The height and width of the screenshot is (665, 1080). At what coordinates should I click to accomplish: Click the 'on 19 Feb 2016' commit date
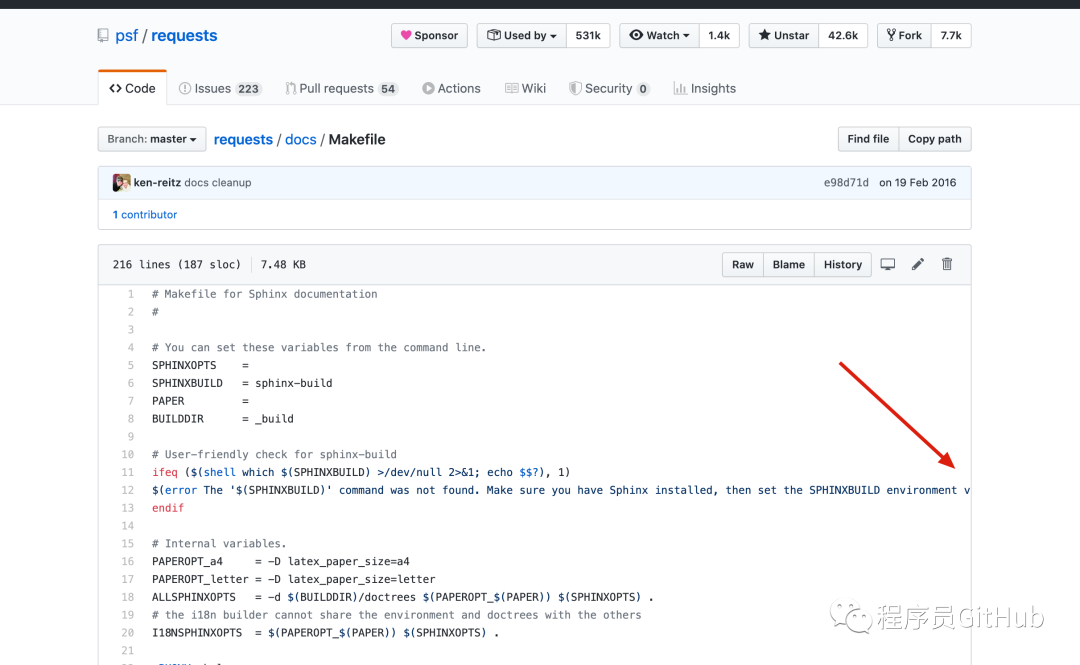point(917,183)
